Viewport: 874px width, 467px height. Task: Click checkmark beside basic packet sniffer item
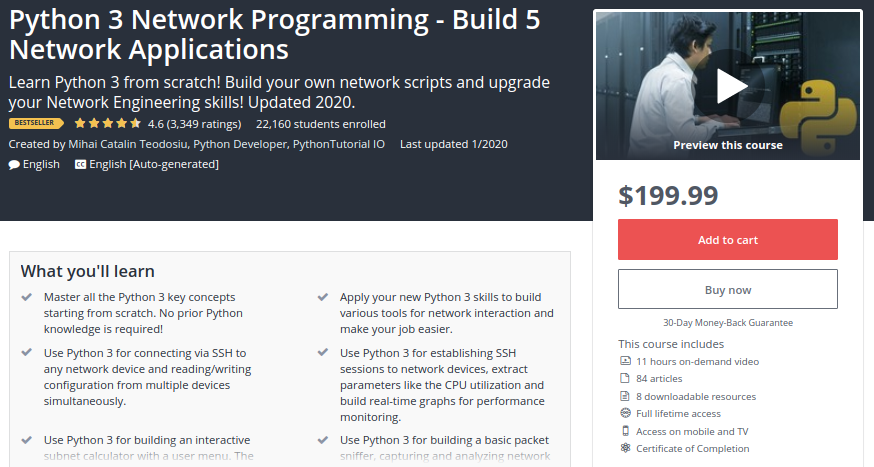tap(322, 440)
